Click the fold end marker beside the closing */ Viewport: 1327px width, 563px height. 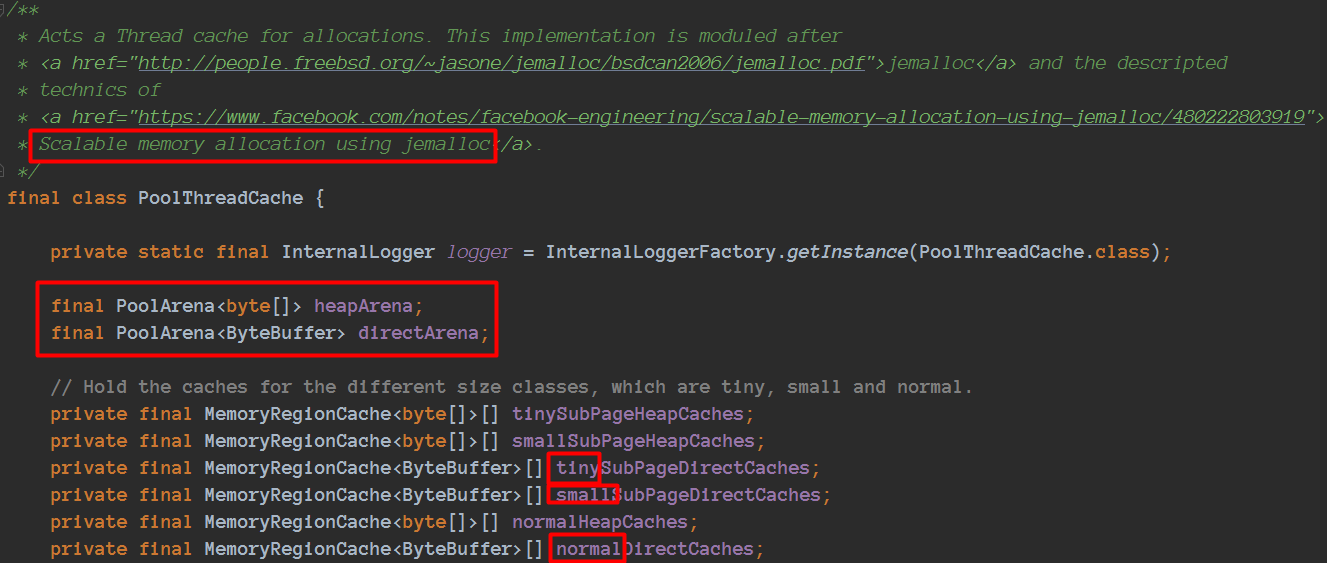point(4,171)
